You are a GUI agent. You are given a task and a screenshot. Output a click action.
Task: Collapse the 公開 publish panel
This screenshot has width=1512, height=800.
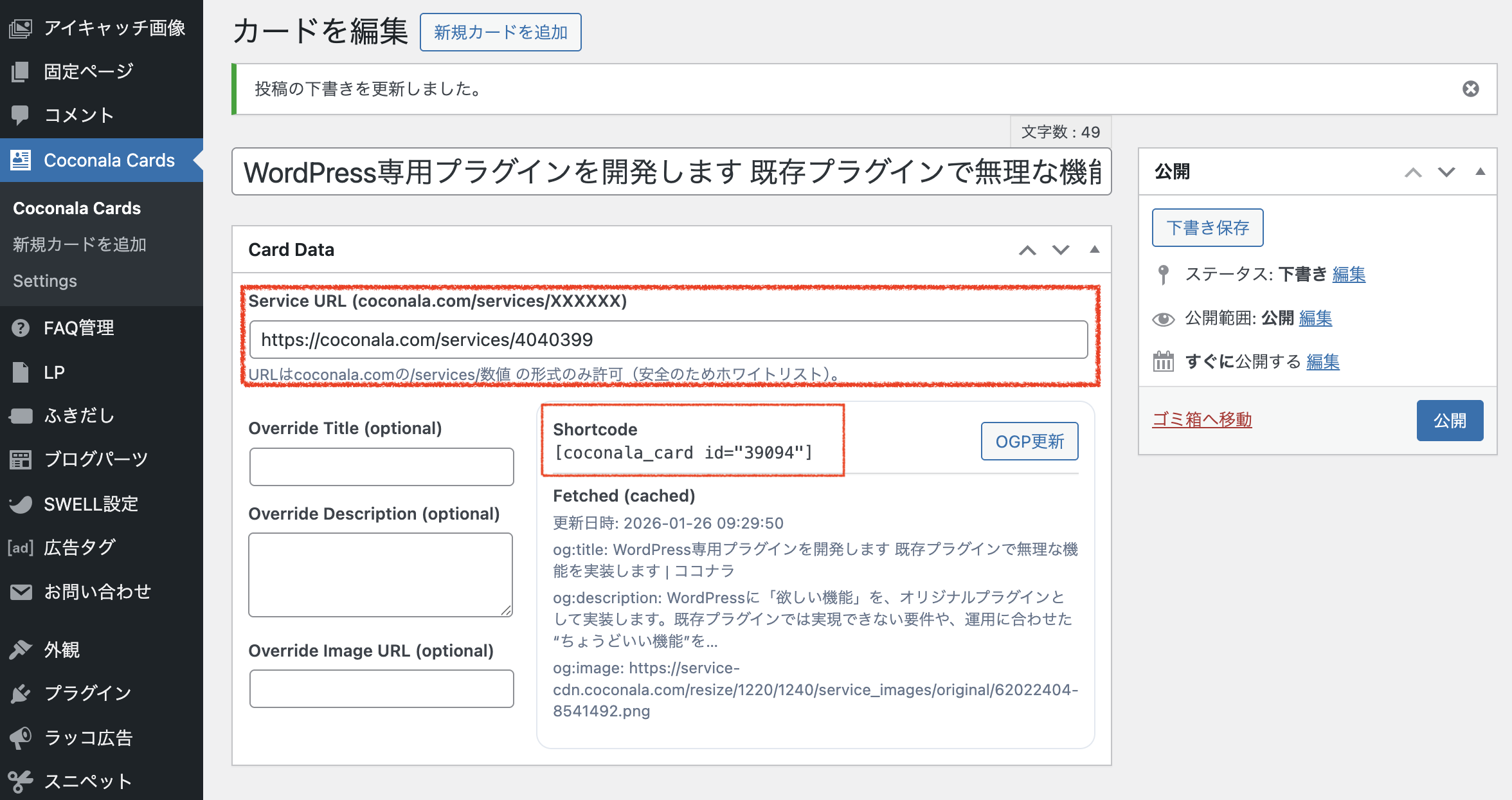pyautogui.click(x=1480, y=172)
